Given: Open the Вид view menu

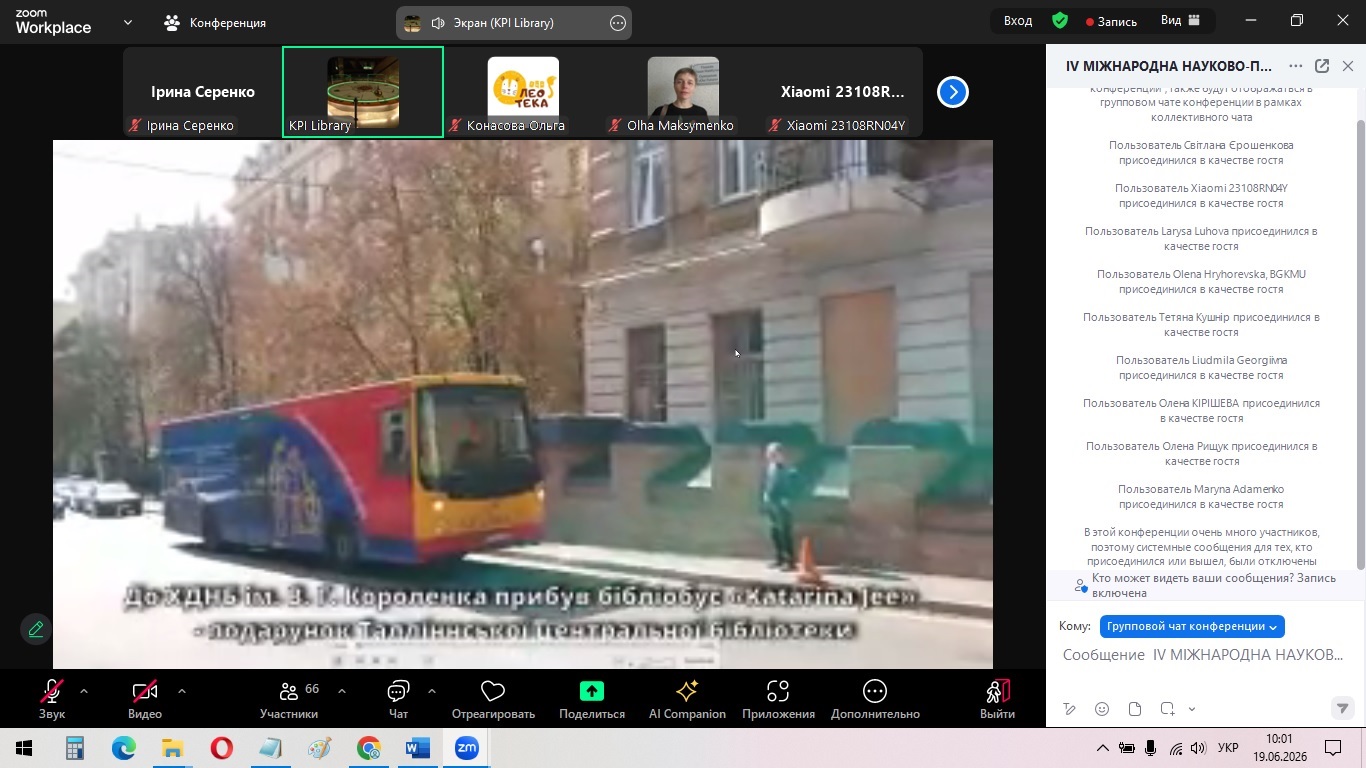Looking at the screenshot, I should 1181,21.
